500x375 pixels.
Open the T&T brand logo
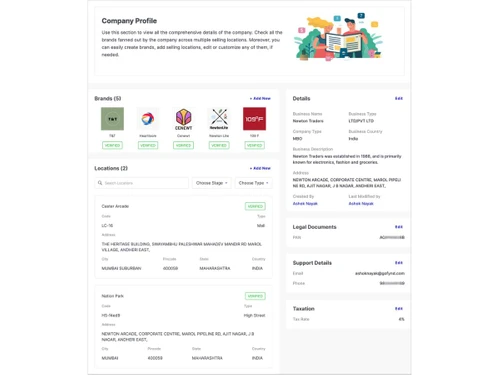[x=112, y=119]
